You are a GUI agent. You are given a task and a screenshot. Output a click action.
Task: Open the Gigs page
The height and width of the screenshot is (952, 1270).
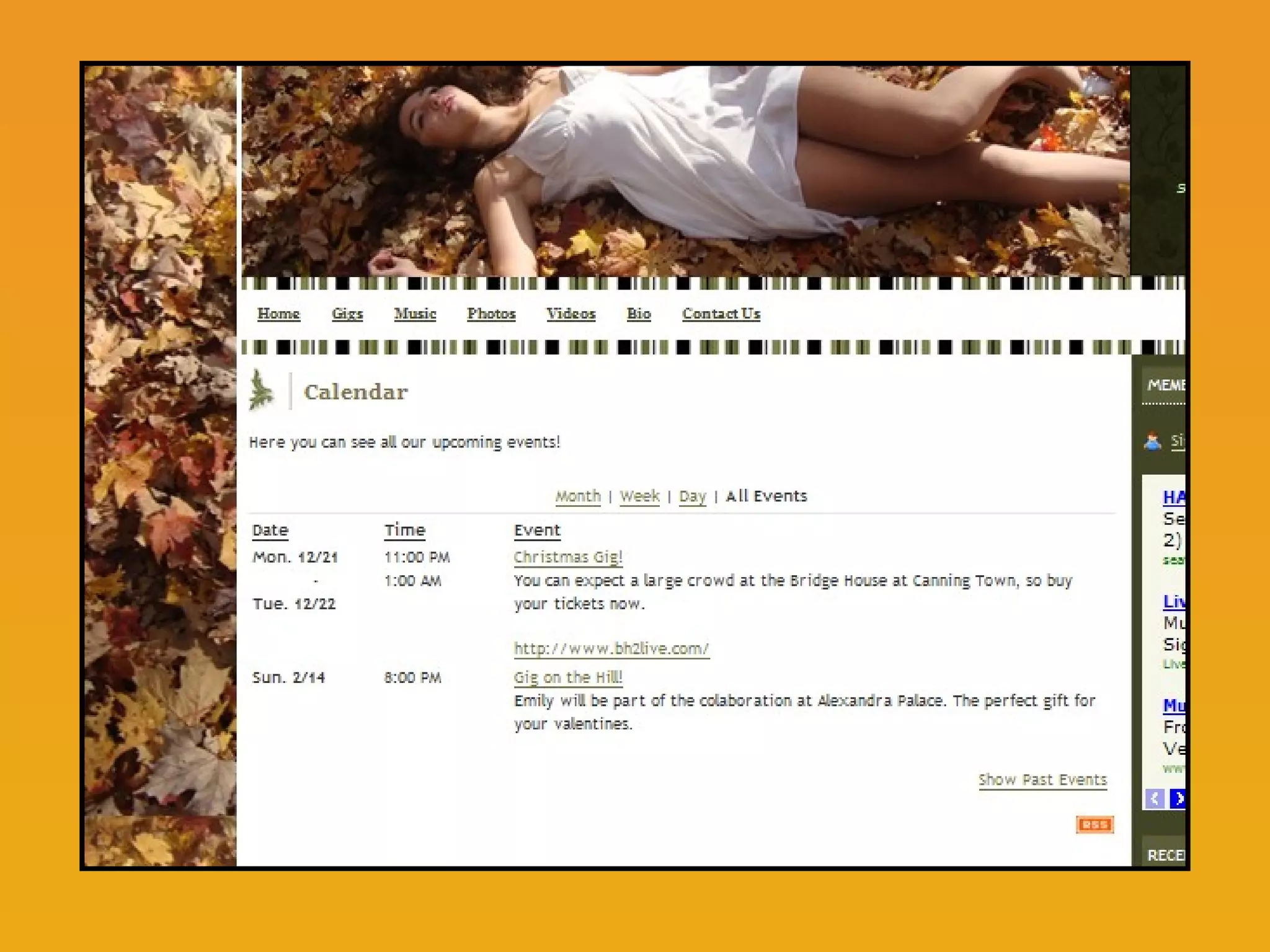coord(347,314)
